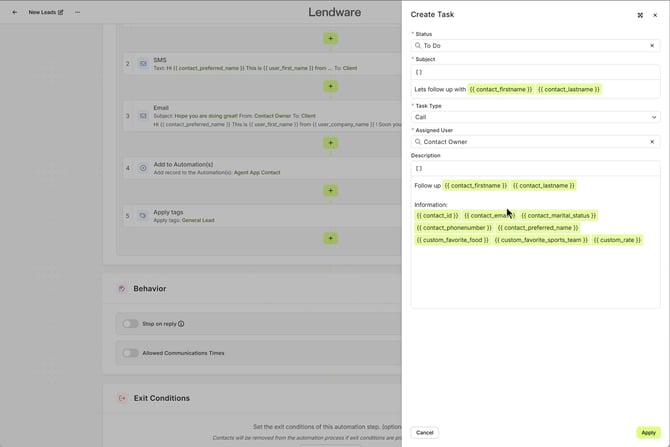The image size is (670, 447).
Task: Click the merge-field braces icon under Subject
Action: [419, 72]
